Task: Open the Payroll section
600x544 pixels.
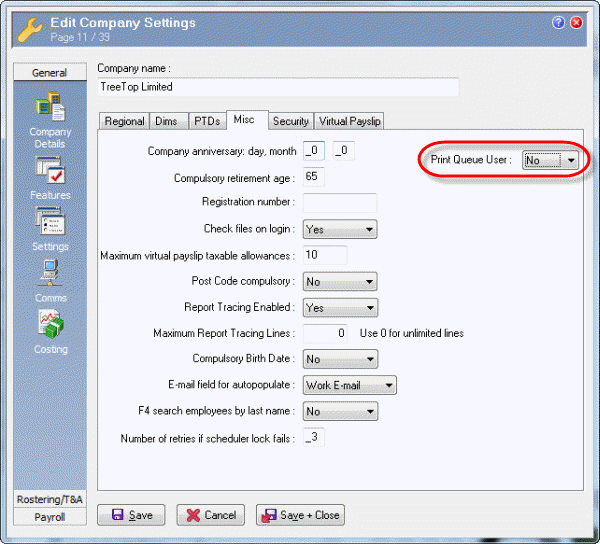Action: pyautogui.click(x=50, y=517)
